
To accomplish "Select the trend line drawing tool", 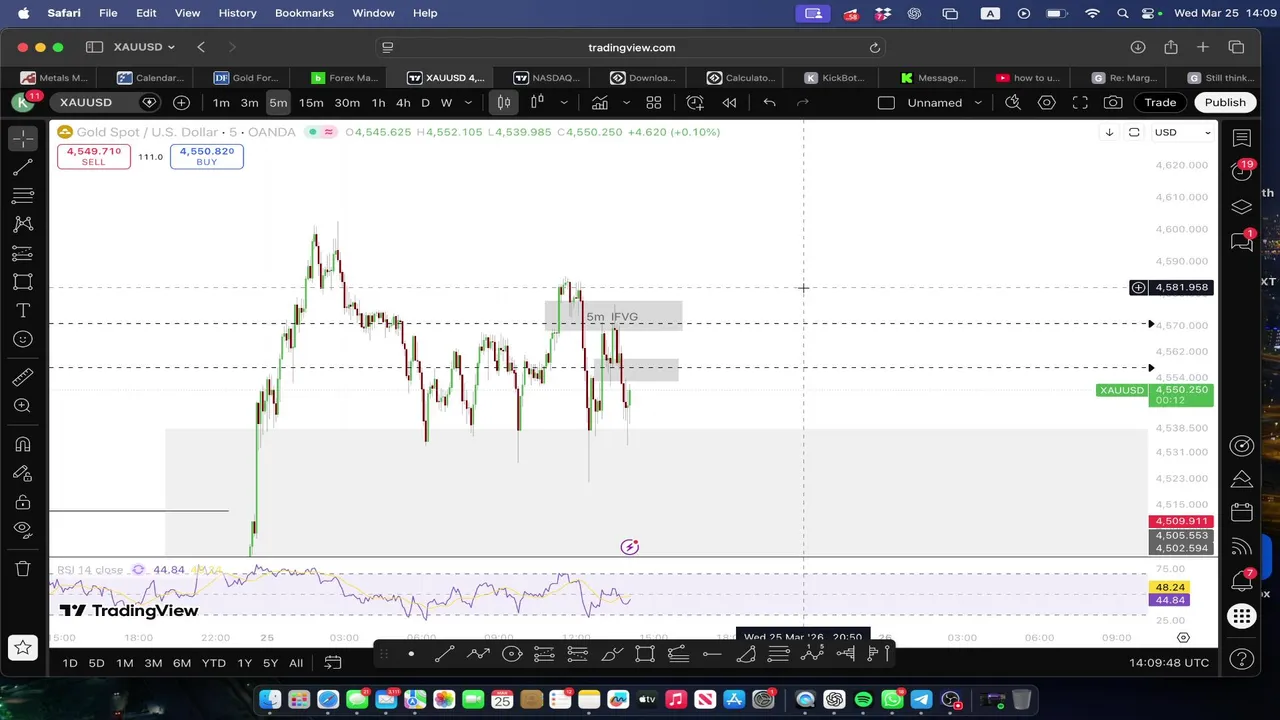I will [23, 167].
